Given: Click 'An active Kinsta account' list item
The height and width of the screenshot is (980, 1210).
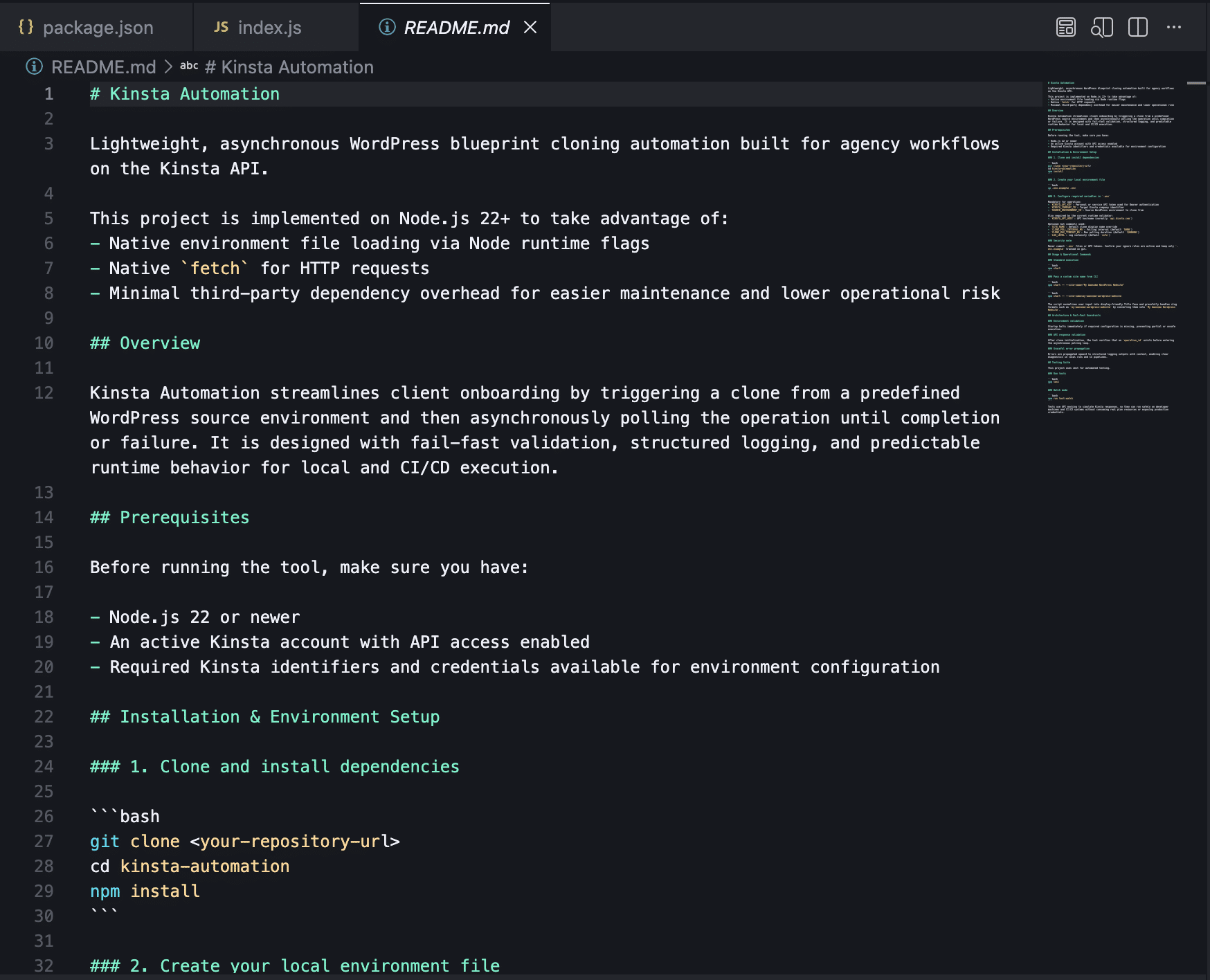Looking at the screenshot, I should pos(340,642).
